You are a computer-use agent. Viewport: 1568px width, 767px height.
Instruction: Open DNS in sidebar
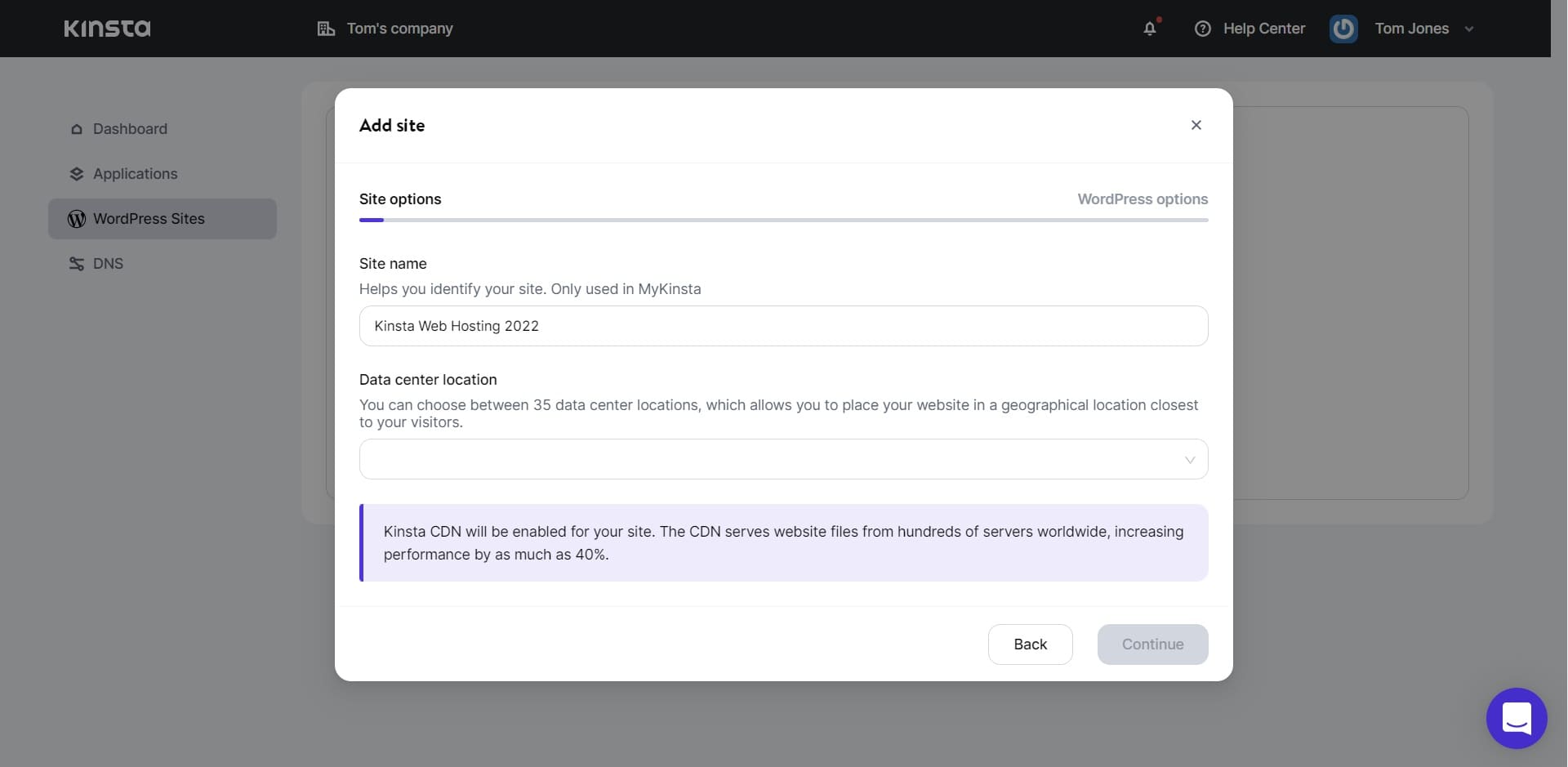[x=163, y=264]
